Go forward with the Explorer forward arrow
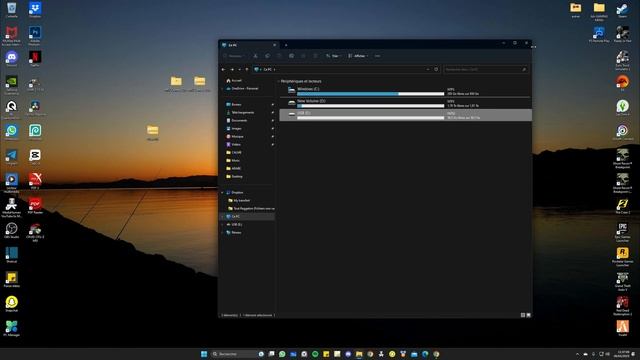The height and width of the screenshot is (360, 640). click(232, 69)
